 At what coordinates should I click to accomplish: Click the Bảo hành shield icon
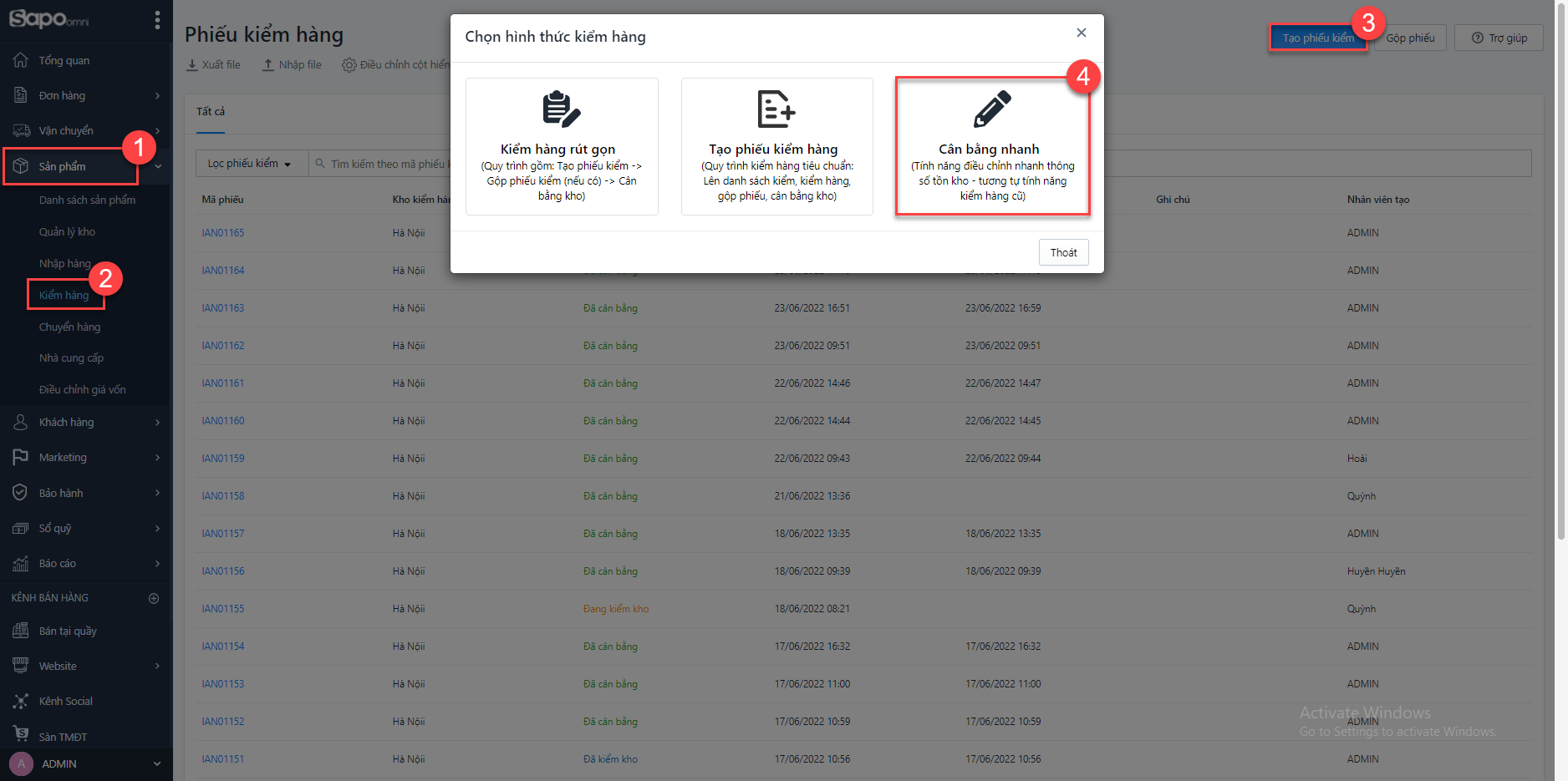click(x=21, y=493)
